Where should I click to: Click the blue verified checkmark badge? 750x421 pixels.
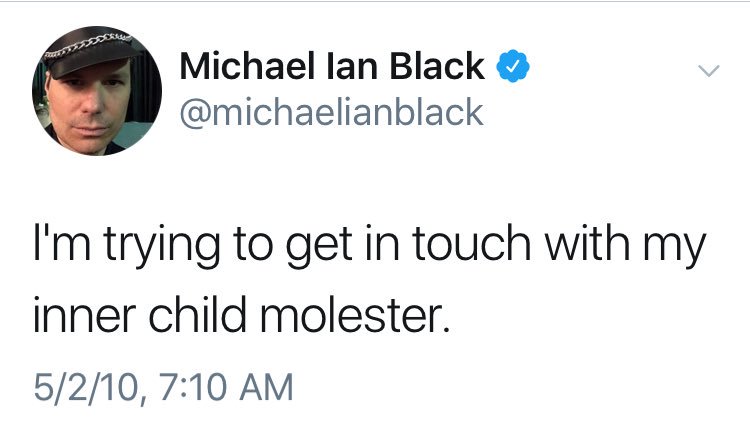(x=512, y=66)
